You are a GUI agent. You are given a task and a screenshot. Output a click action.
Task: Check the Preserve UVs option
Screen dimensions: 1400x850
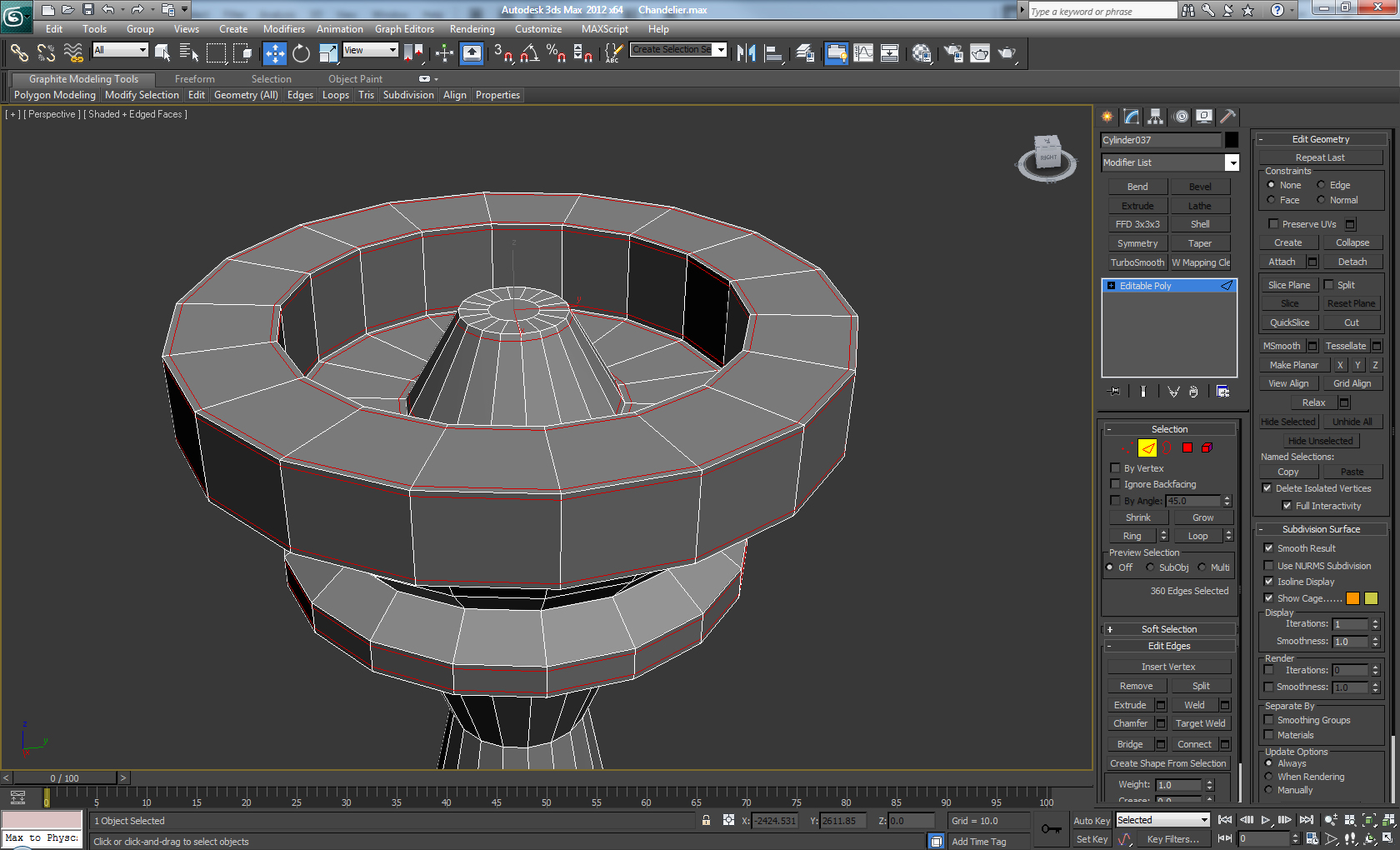pyautogui.click(x=1272, y=224)
